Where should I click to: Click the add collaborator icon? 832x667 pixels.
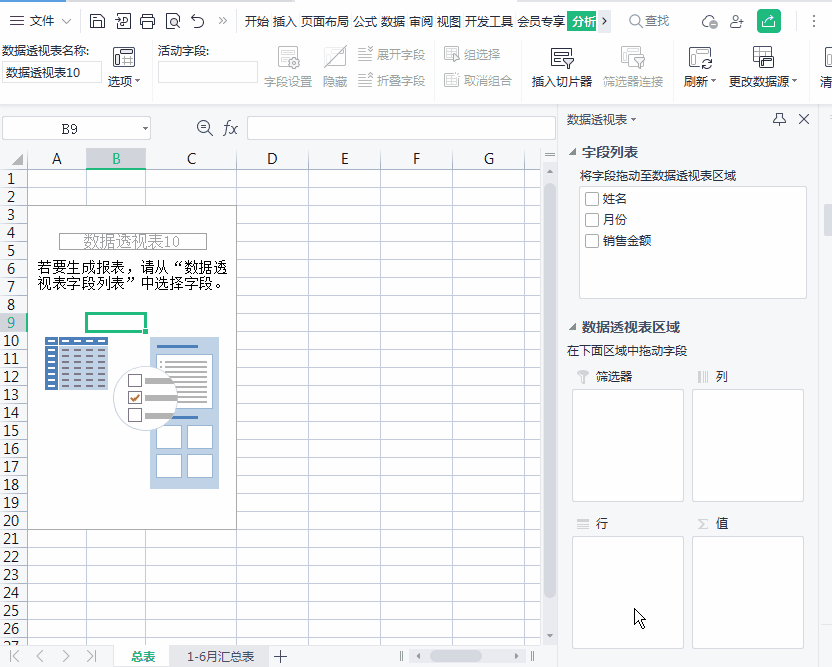click(x=737, y=22)
